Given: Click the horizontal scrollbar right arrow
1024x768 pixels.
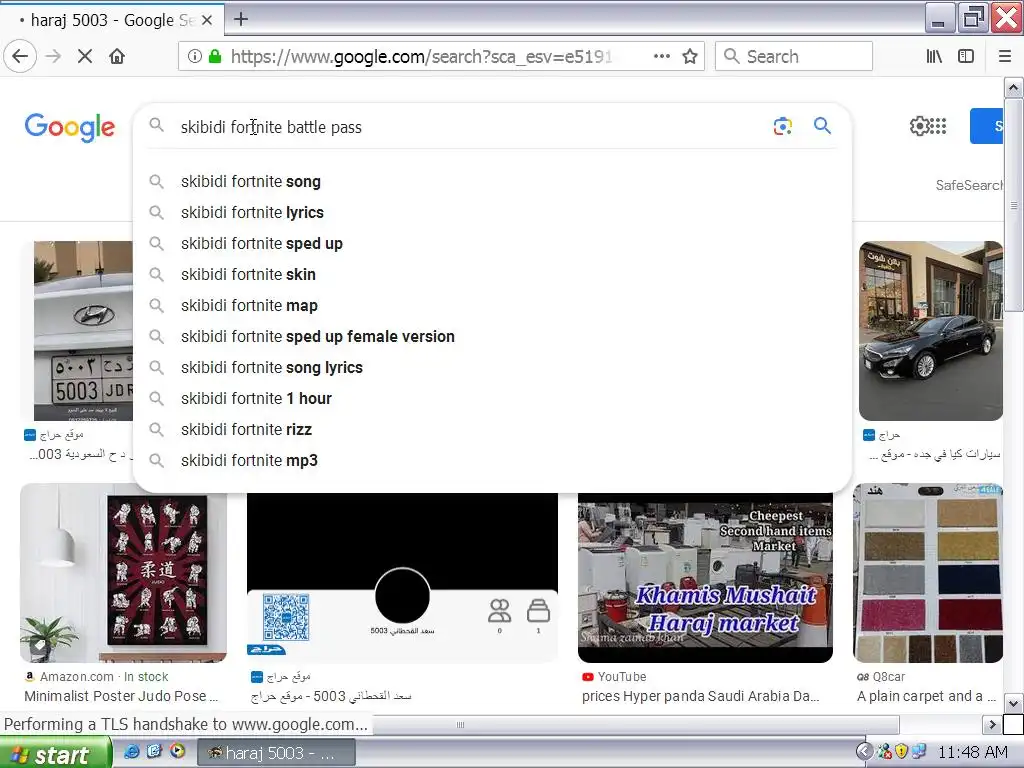Looking at the screenshot, I should tap(992, 724).
